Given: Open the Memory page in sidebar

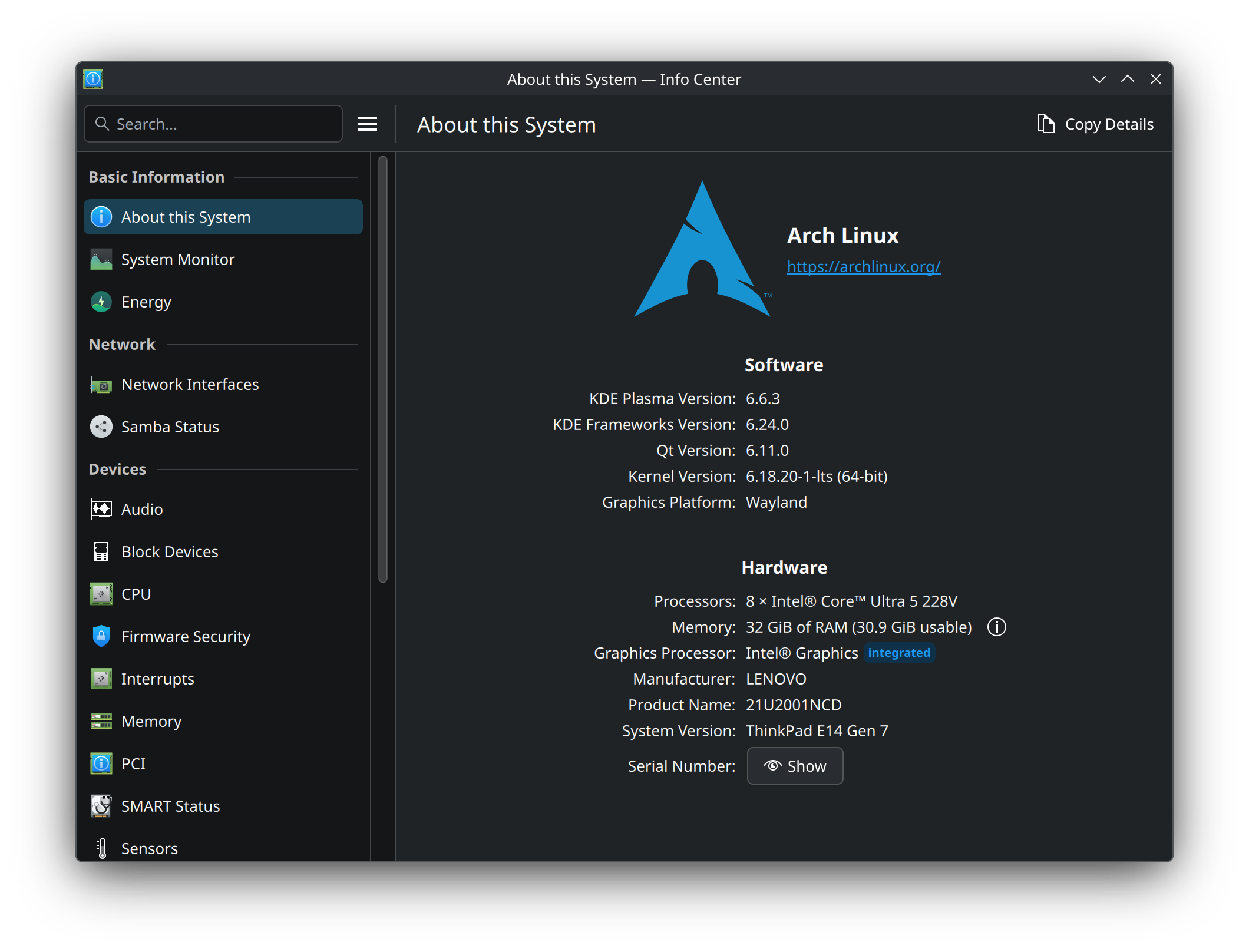Looking at the screenshot, I should (x=223, y=721).
